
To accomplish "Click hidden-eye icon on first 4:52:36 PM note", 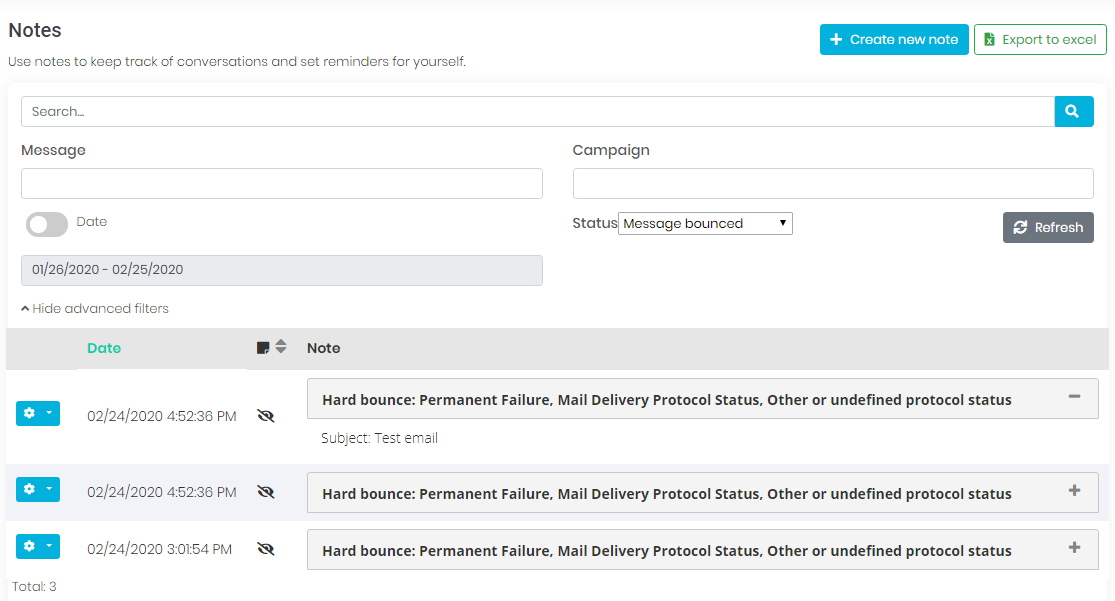I will click(x=265, y=416).
